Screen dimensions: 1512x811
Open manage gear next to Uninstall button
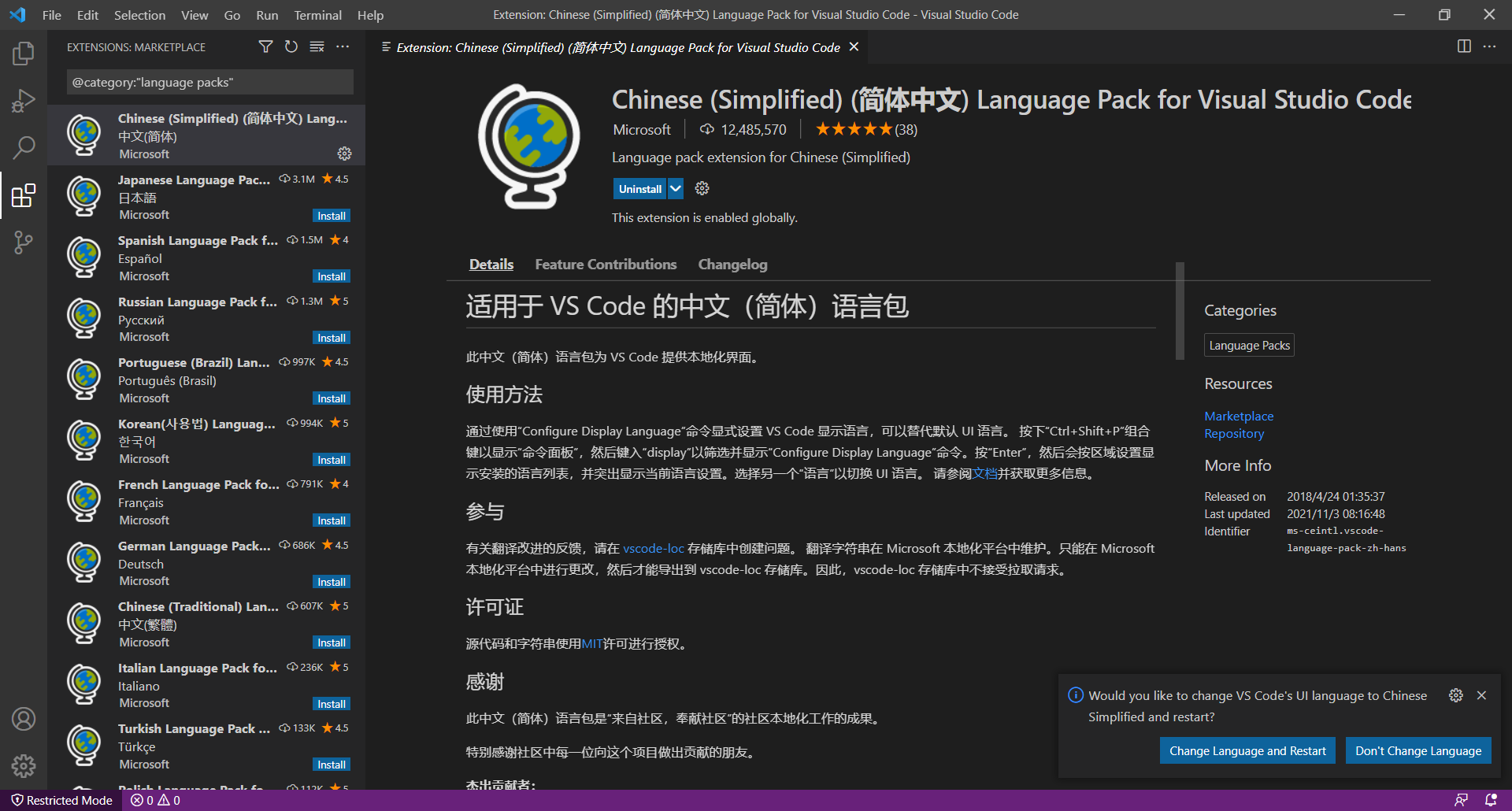point(702,188)
